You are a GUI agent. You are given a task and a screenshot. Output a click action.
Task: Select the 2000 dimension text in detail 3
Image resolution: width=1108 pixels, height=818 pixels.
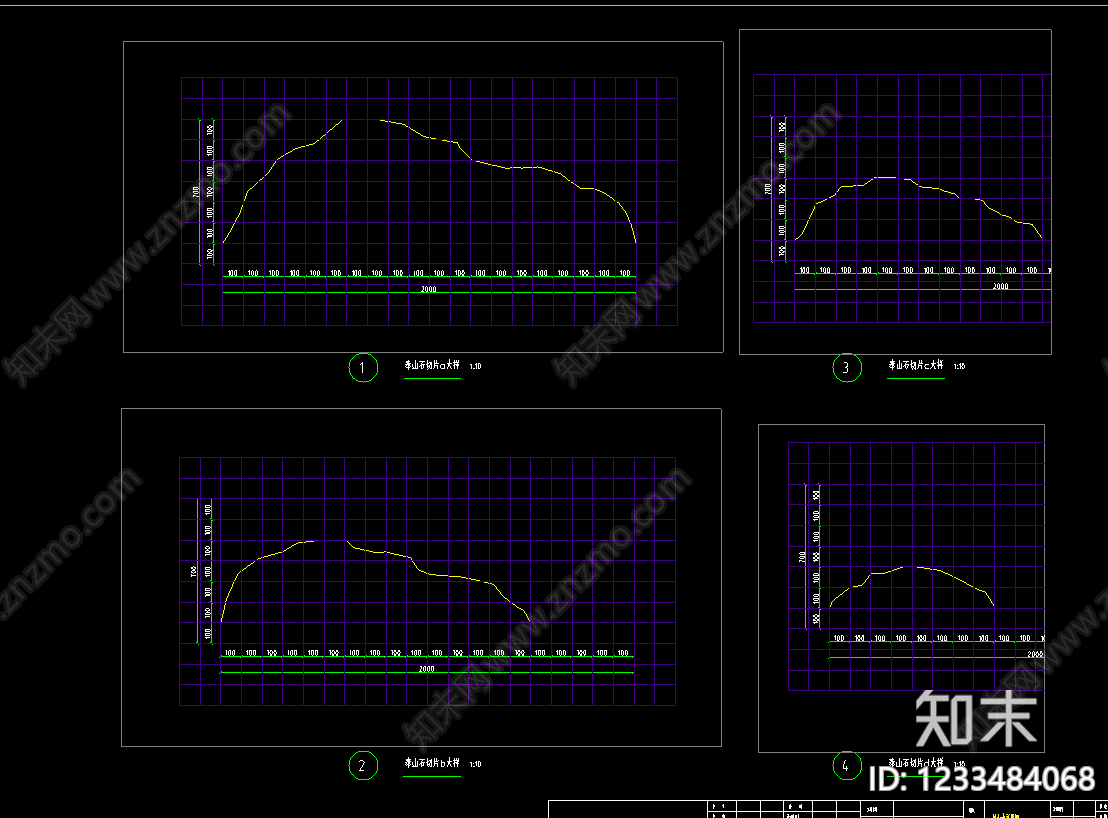pos(1001,286)
